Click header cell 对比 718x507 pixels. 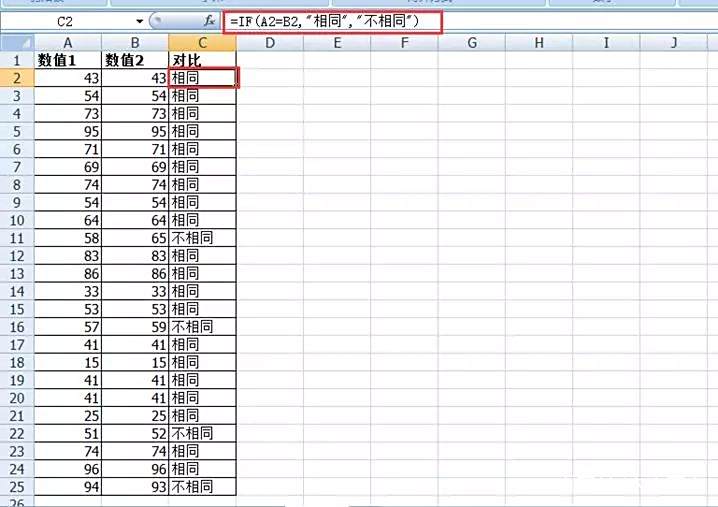pos(202,60)
